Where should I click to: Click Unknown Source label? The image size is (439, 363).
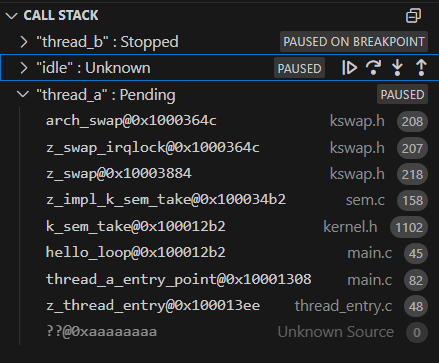[x=336, y=332]
